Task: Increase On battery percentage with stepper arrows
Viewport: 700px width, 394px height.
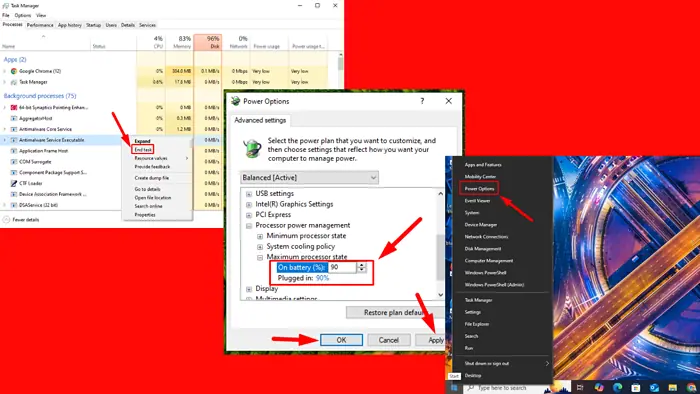Action: click(362, 265)
